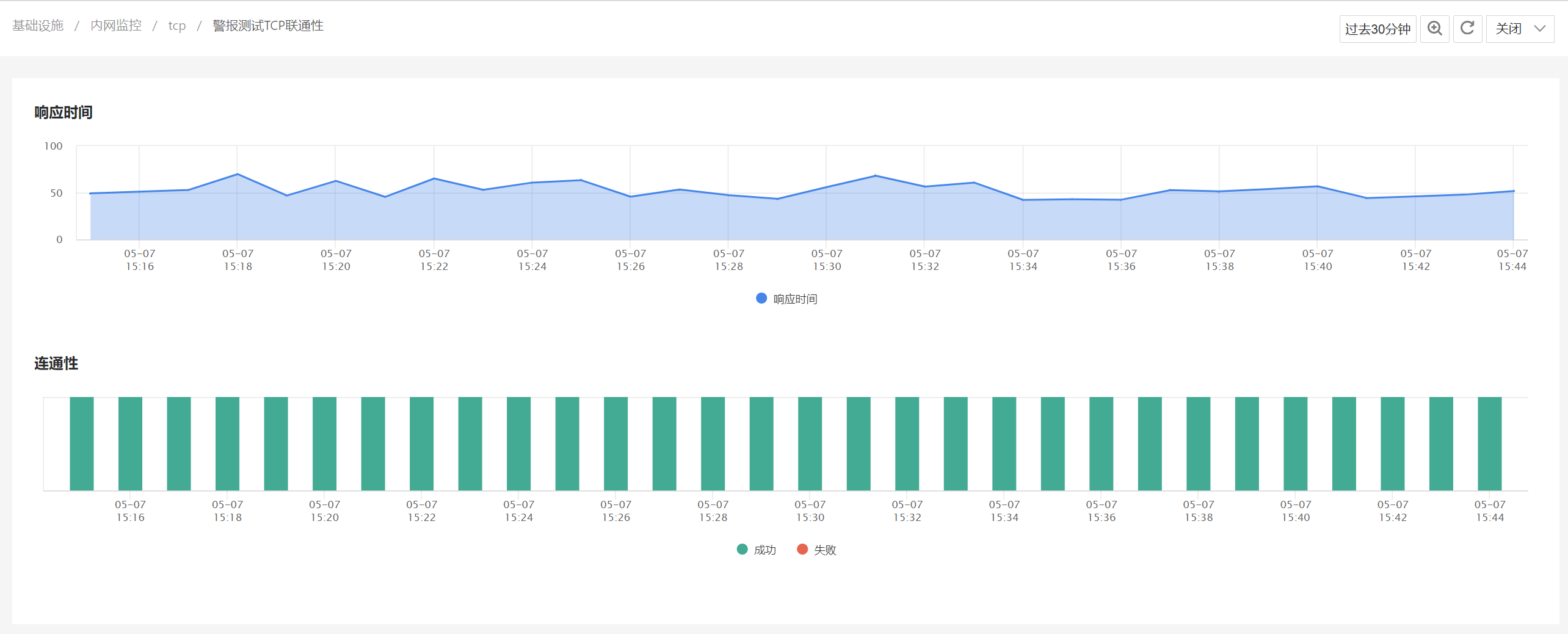Screen dimensions: 1568x634
Task: Click 05-07 15:20 label on connectivity chart
Action: pos(324,511)
